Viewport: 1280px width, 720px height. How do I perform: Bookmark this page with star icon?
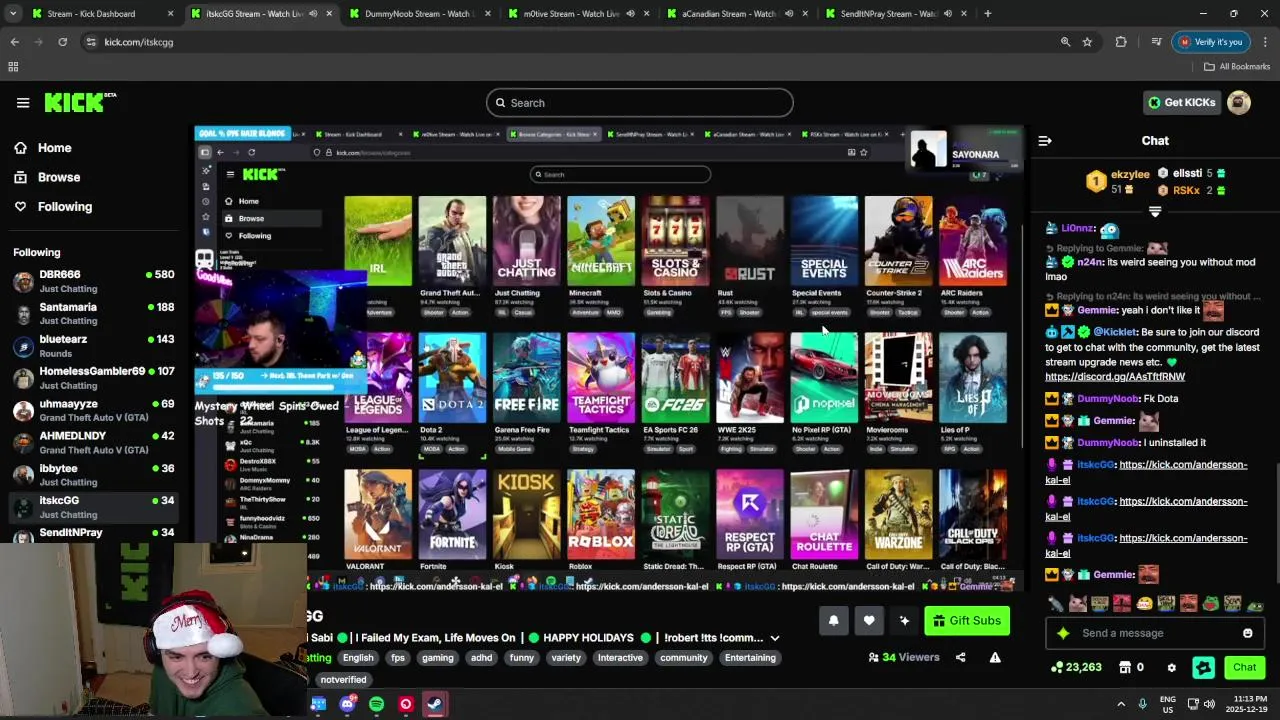[1087, 42]
